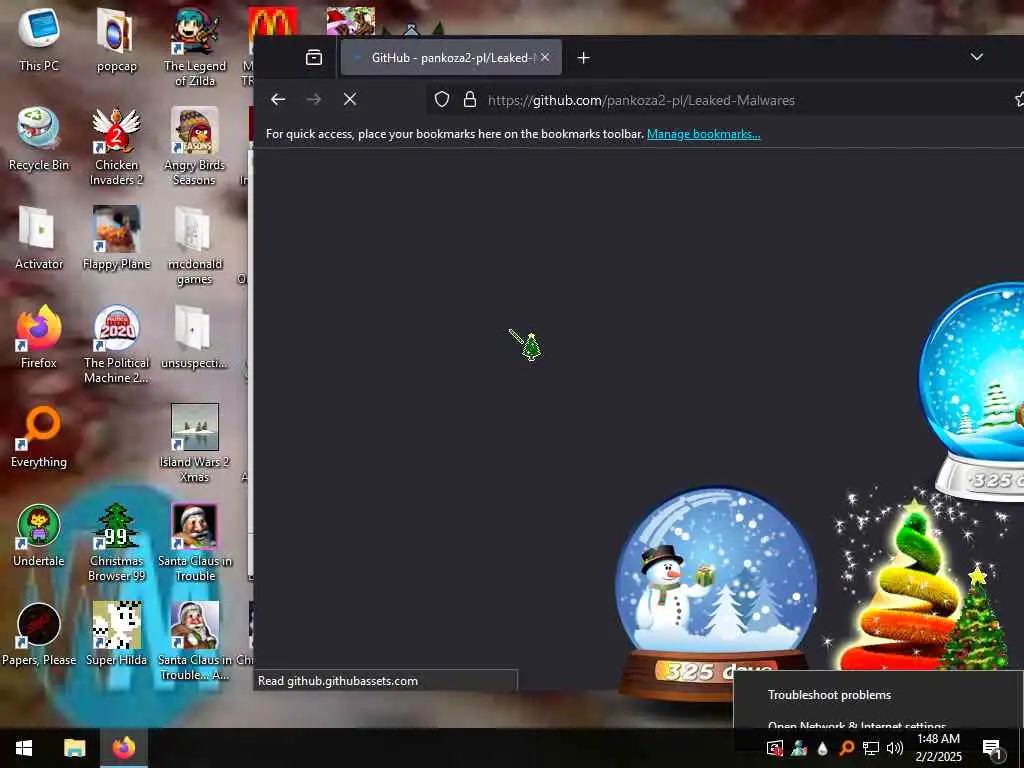
Task: Open File Explorer from taskbar
Action: click(x=74, y=748)
